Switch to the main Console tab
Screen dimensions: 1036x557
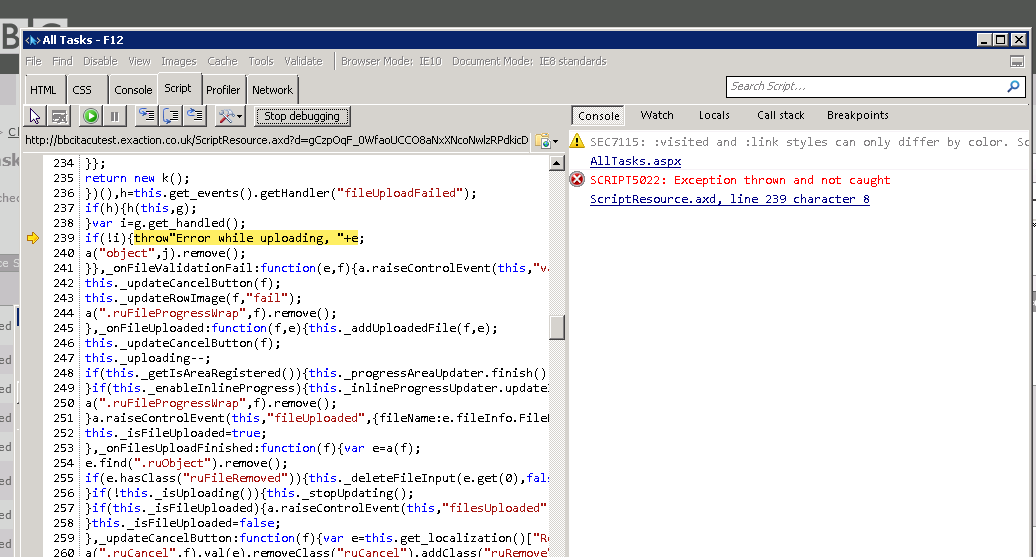(133, 90)
